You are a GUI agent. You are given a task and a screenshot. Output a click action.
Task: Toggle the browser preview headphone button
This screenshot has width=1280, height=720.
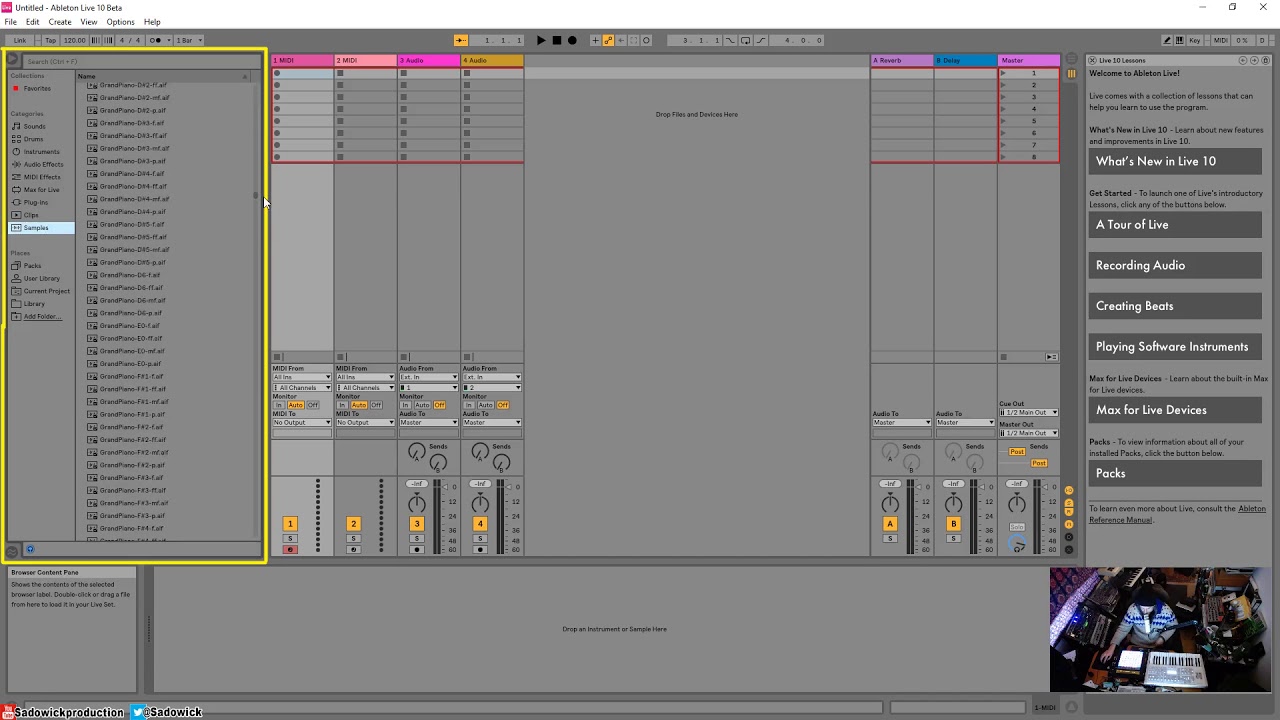point(29,549)
